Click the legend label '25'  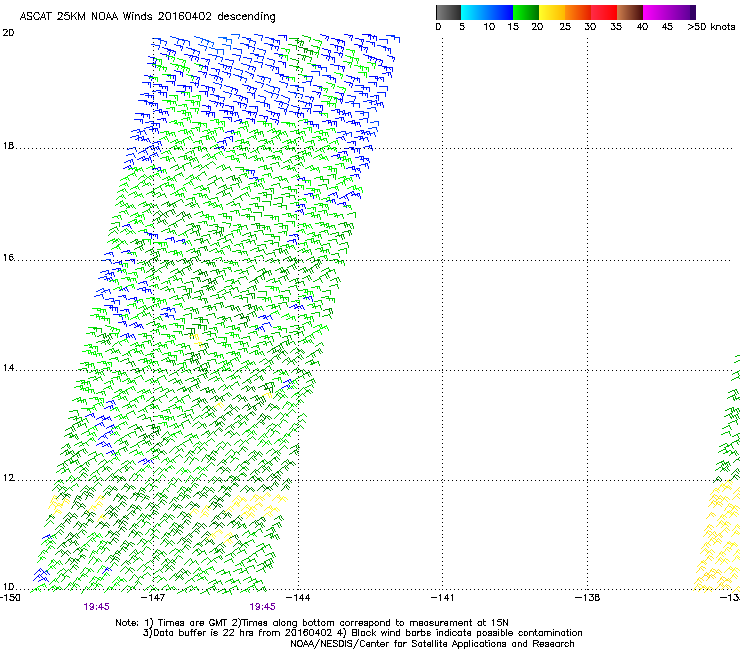click(564, 27)
